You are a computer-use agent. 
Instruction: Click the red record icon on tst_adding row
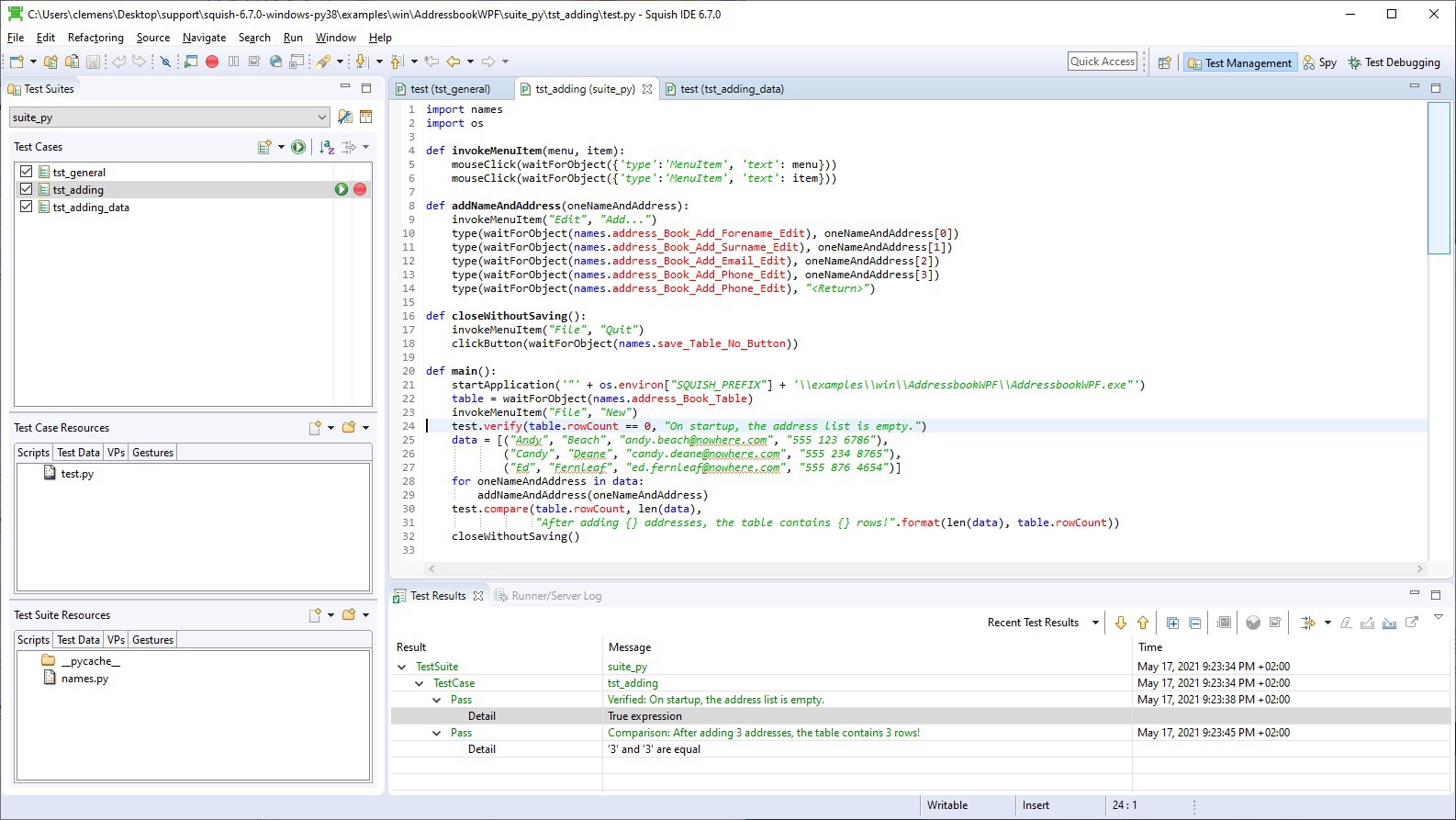tap(360, 189)
